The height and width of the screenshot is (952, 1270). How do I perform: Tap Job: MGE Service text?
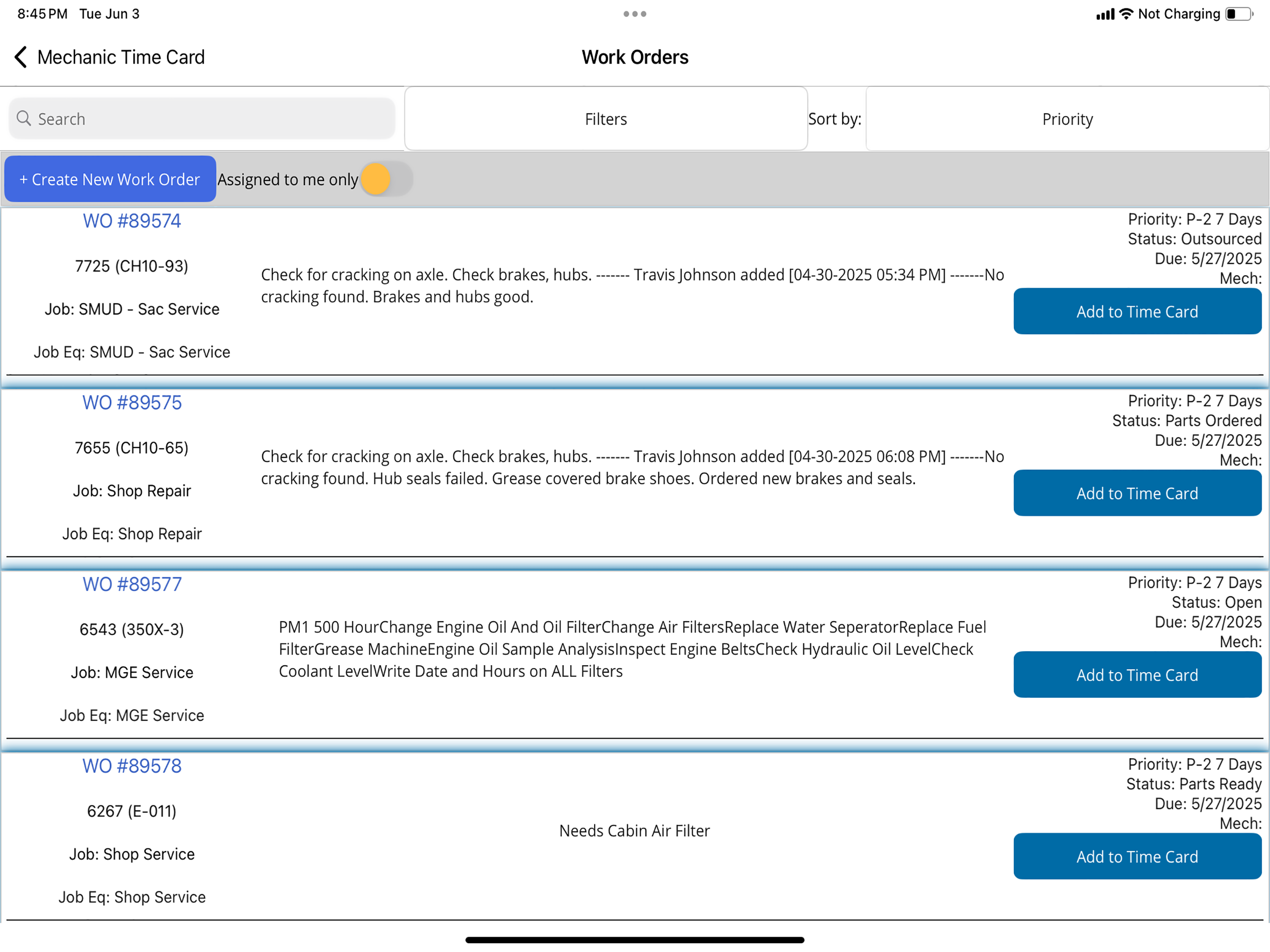click(132, 672)
